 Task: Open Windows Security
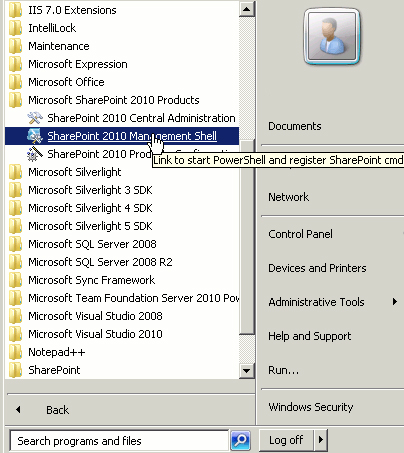[x=311, y=407]
